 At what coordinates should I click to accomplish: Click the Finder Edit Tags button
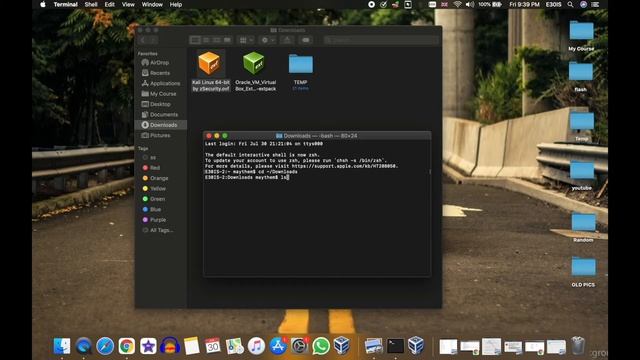(306, 40)
